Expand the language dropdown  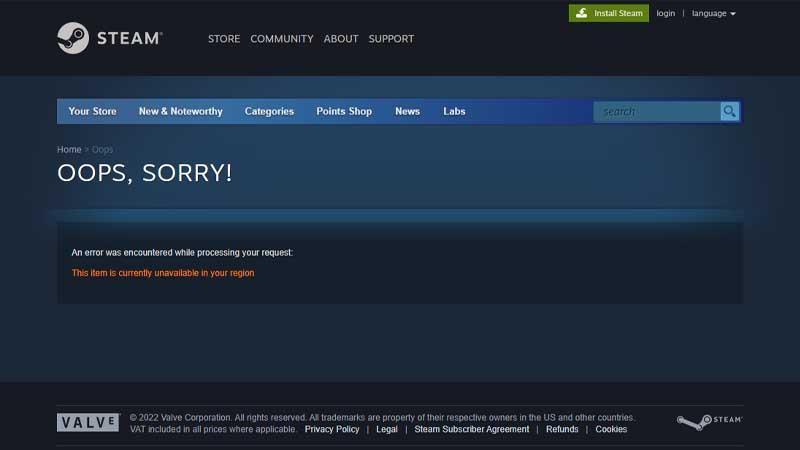click(713, 13)
